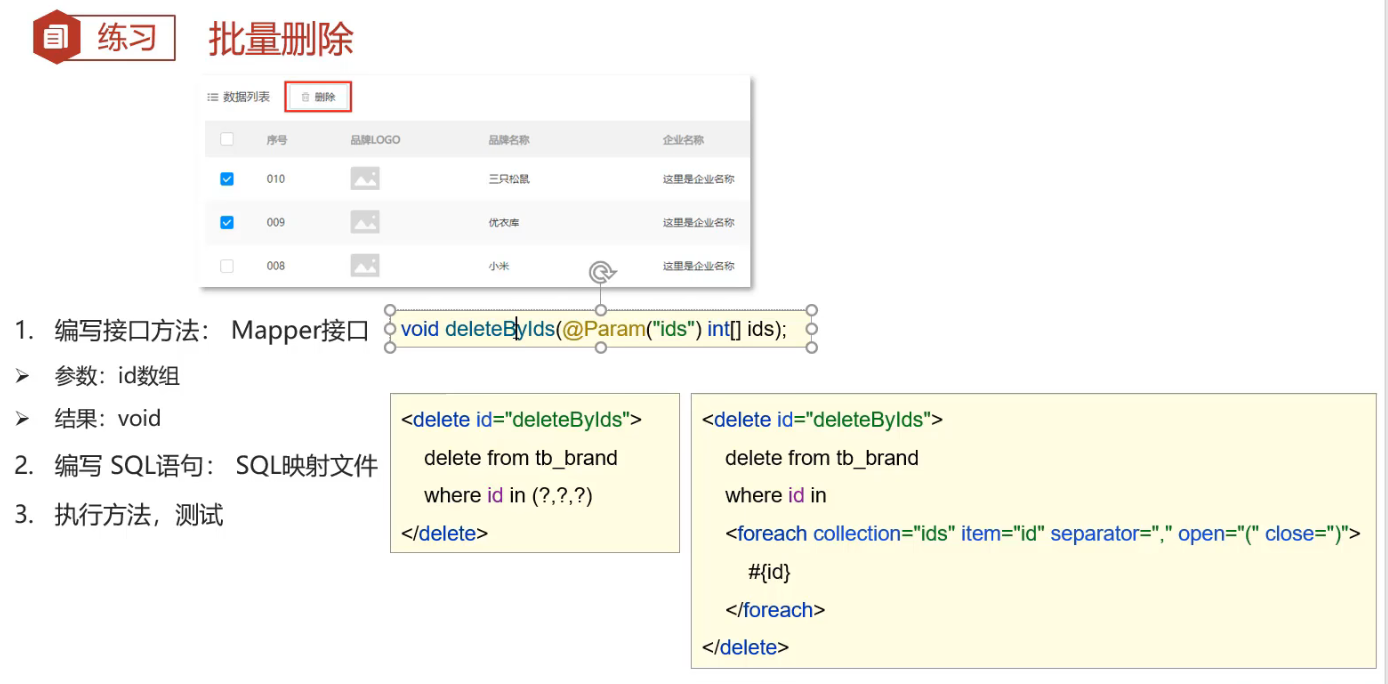Click the closing </delete> tag in right box

tap(746, 647)
